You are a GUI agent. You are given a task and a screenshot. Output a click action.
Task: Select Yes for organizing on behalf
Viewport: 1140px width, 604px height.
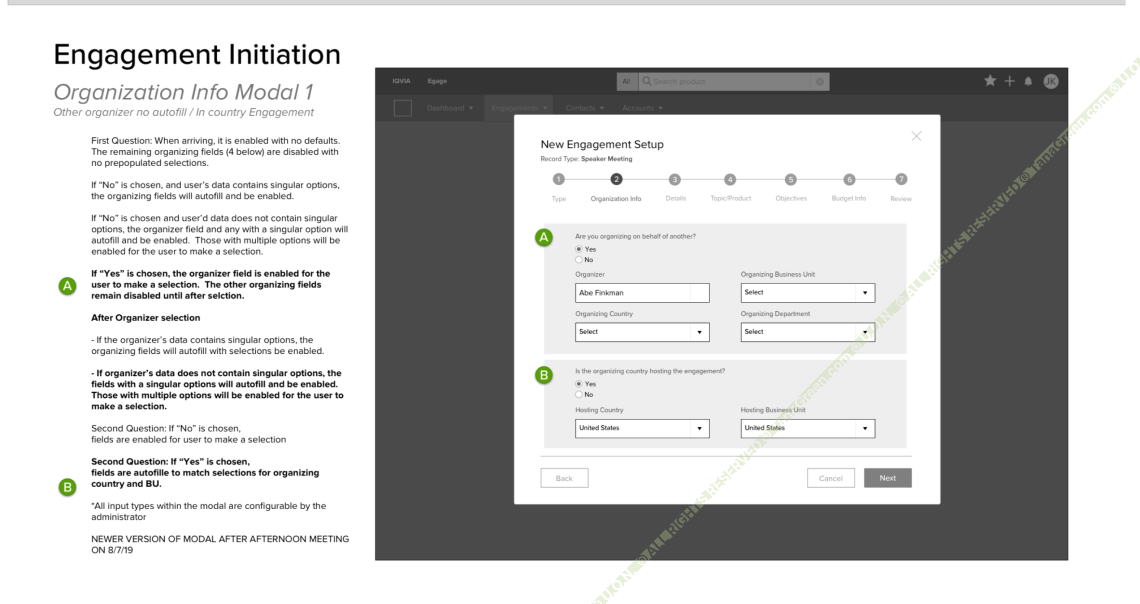(x=579, y=249)
